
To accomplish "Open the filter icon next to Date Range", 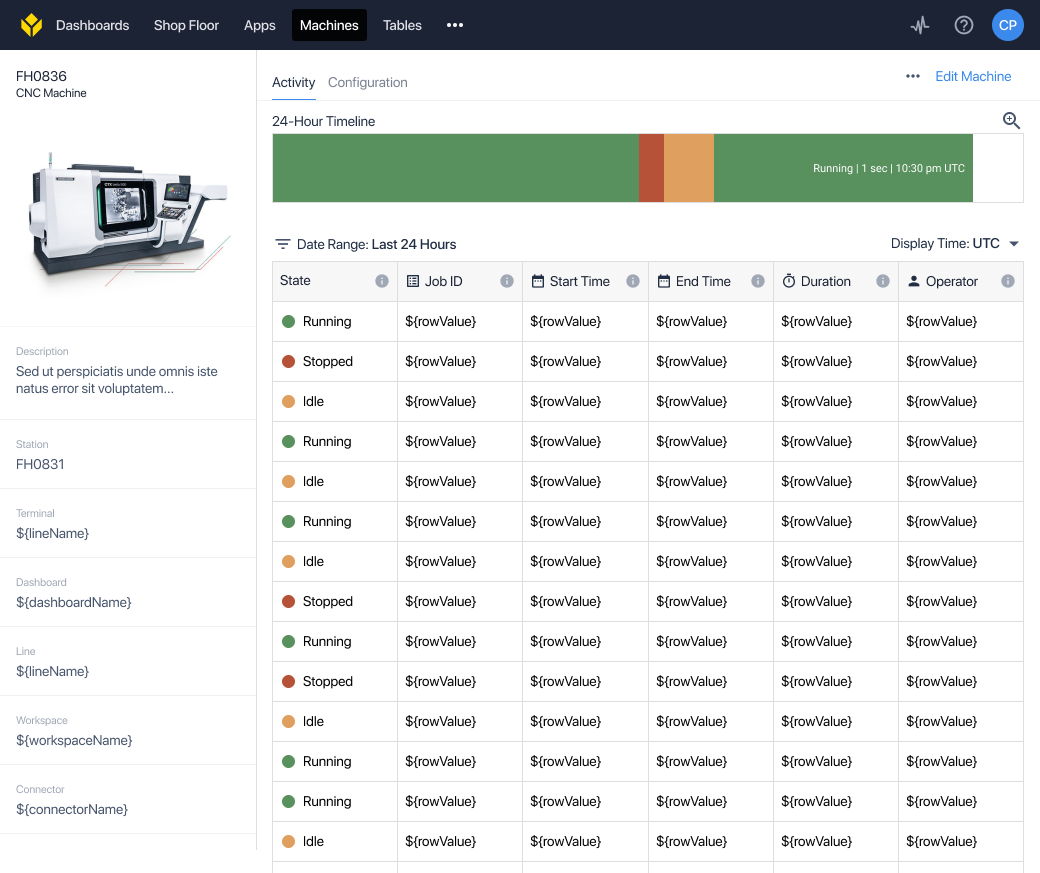I will (x=282, y=243).
